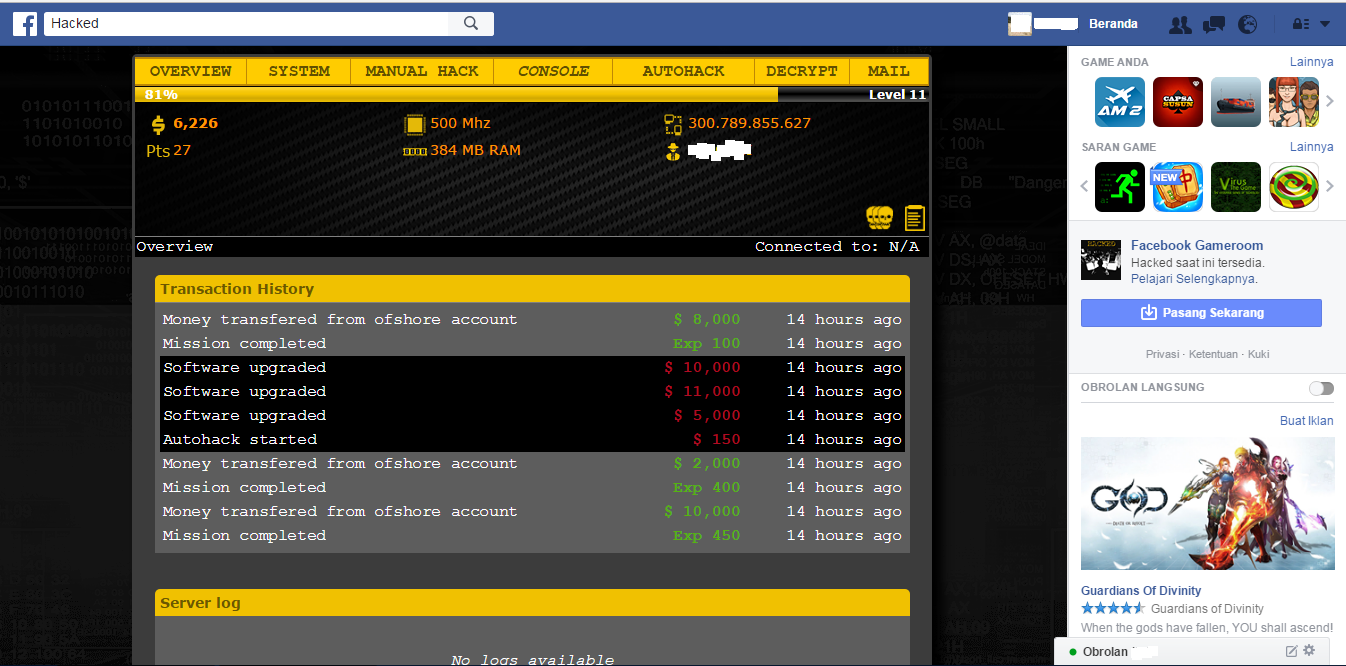Click Pasang Sekarang button
Screen dimensions: 1346x666
(1201, 313)
